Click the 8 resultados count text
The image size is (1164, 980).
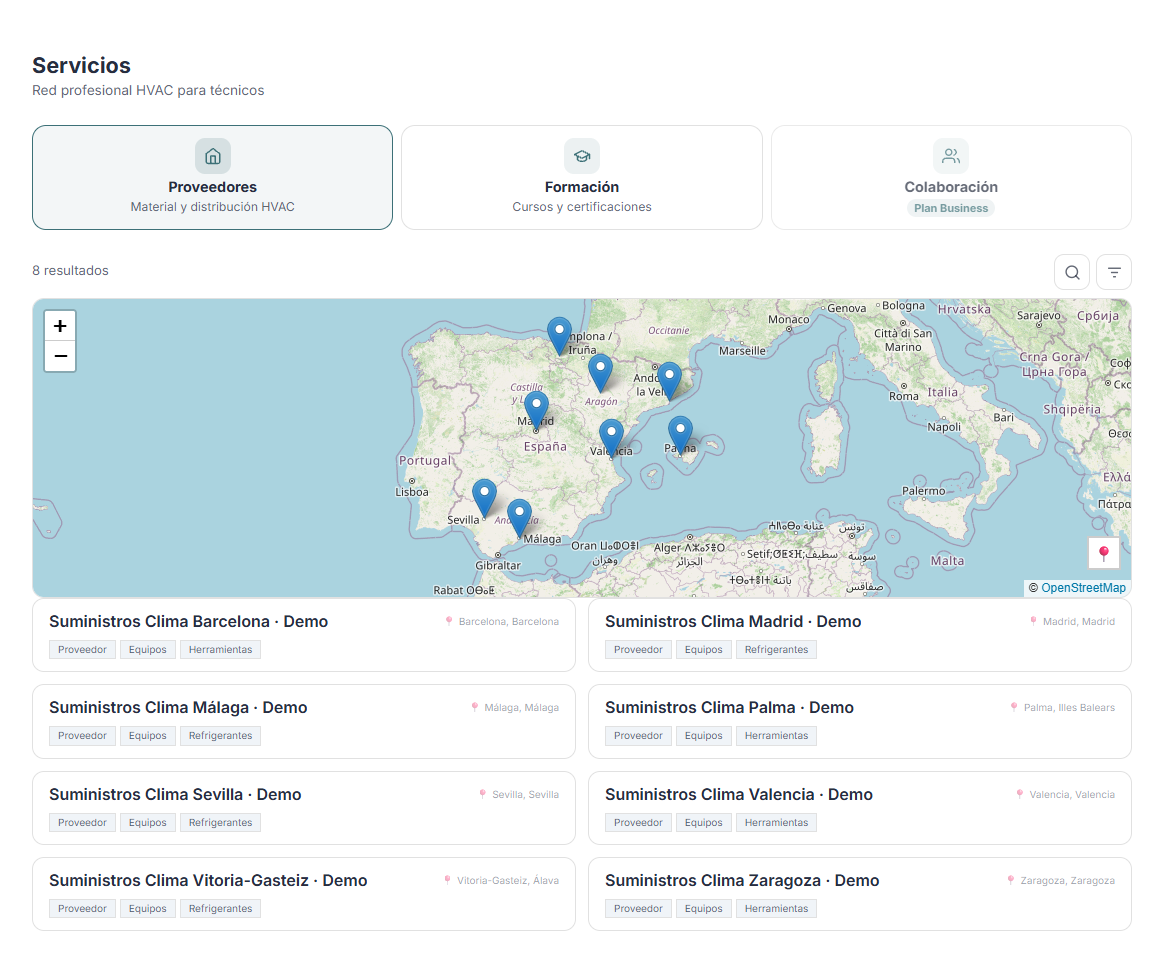(71, 271)
